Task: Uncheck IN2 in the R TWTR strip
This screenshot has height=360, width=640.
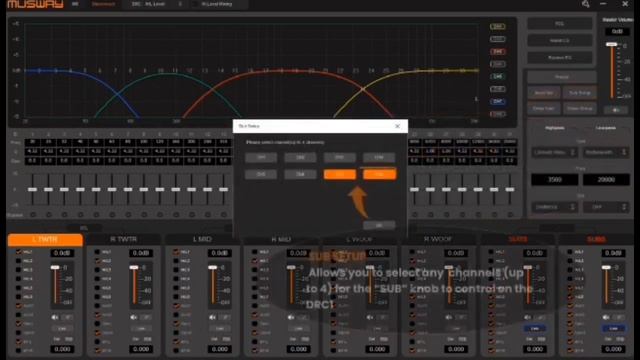Action: pyautogui.click(x=97, y=261)
